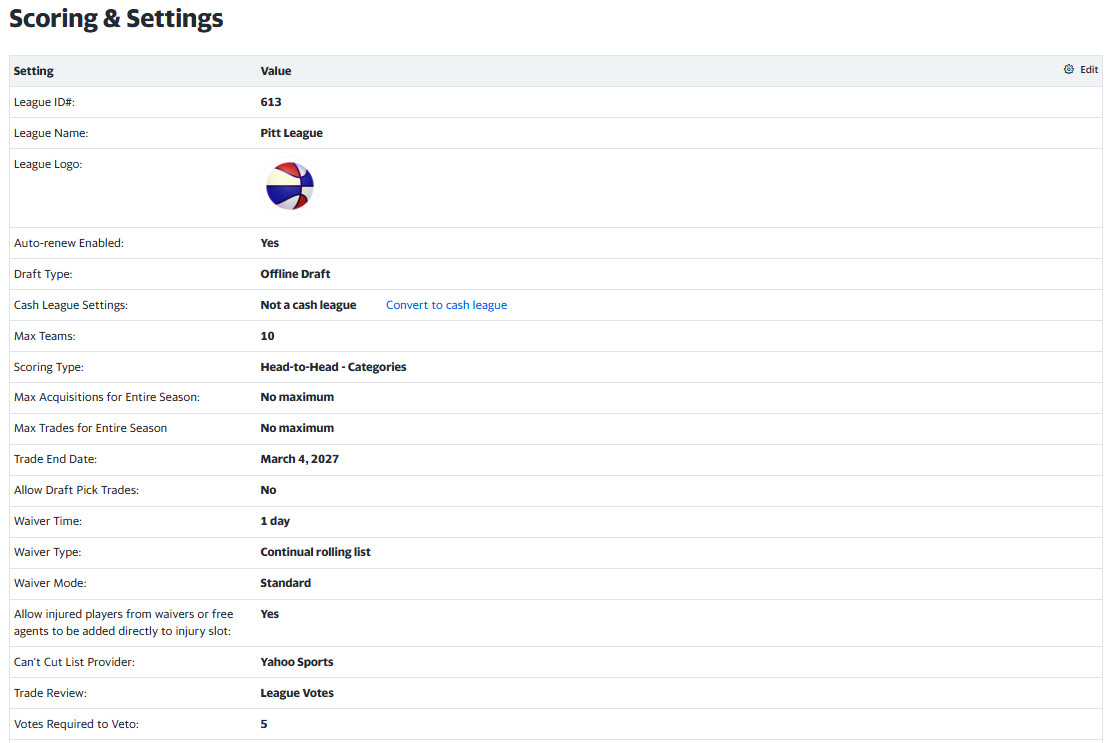The height and width of the screenshot is (743, 1113).
Task: Select Continual rolling list value
Action: (315, 552)
